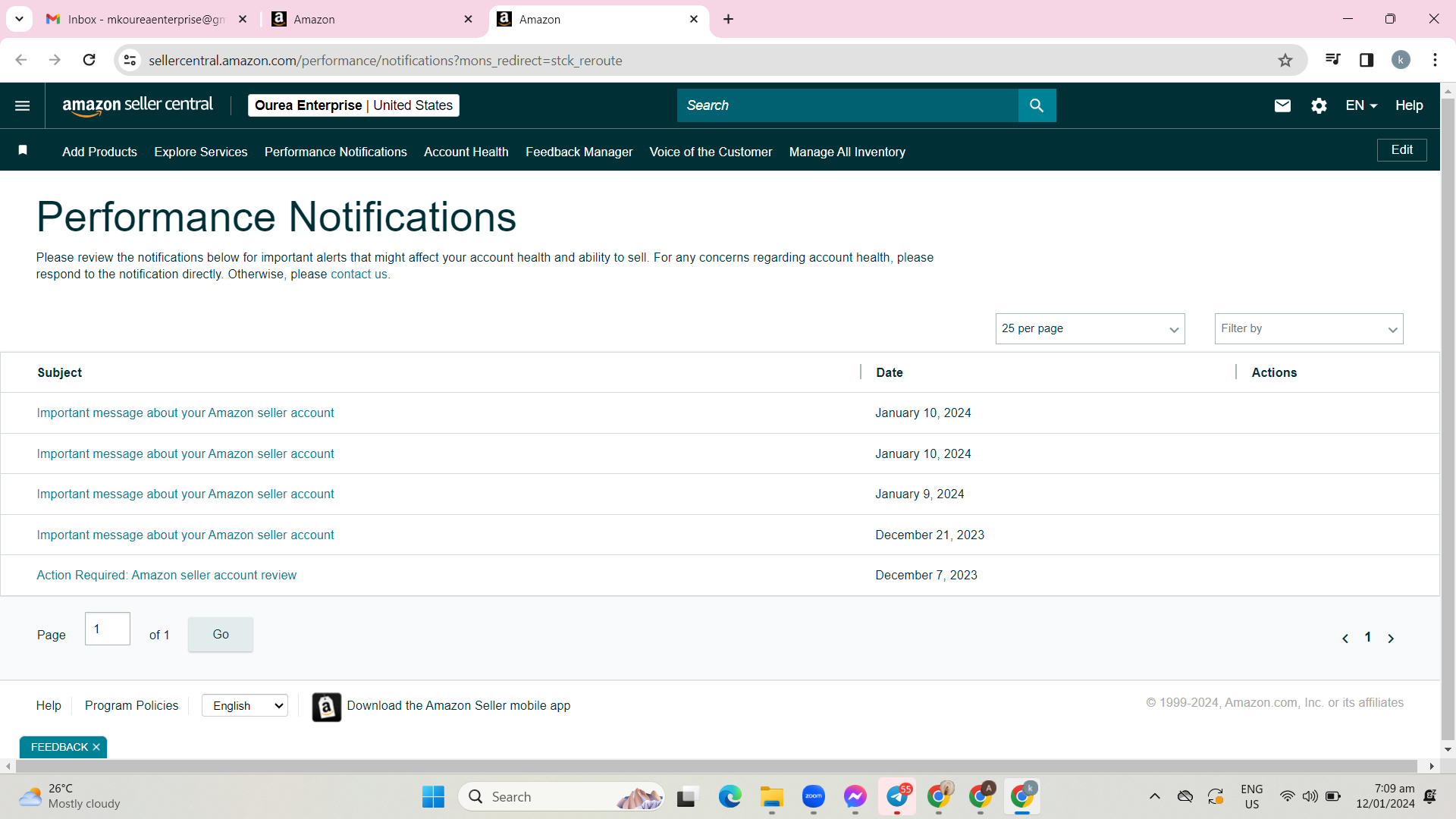Click the Go button for pagination

point(221,635)
